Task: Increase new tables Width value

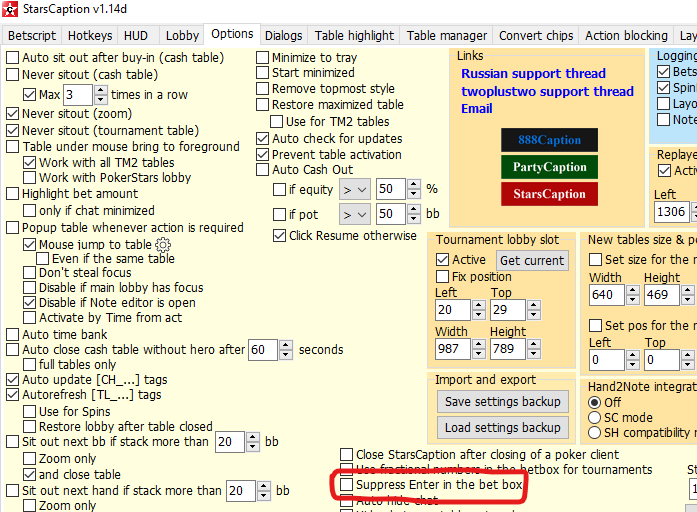Action: [633, 290]
